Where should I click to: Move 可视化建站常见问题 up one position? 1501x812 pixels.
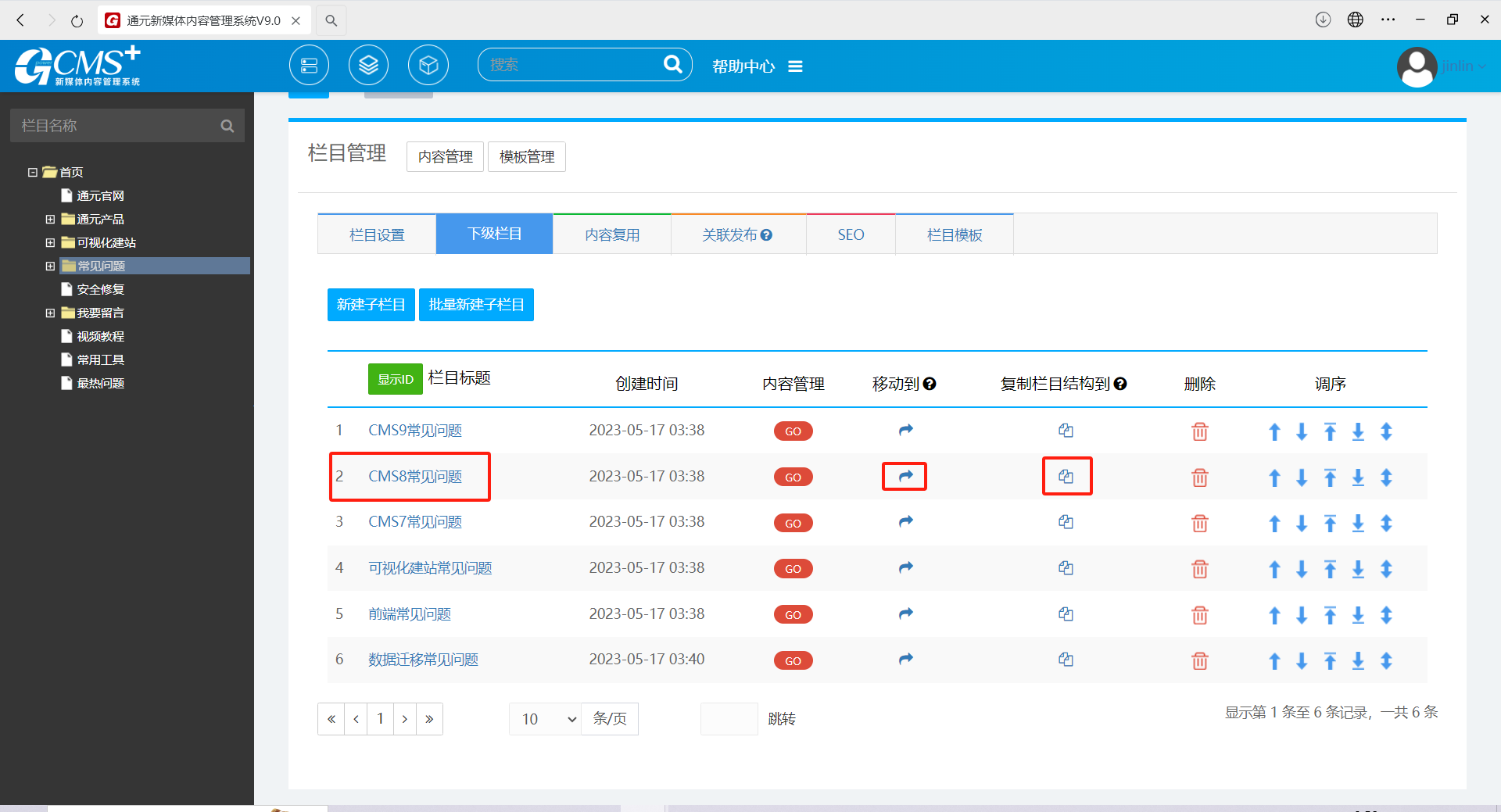(x=1274, y=569)
